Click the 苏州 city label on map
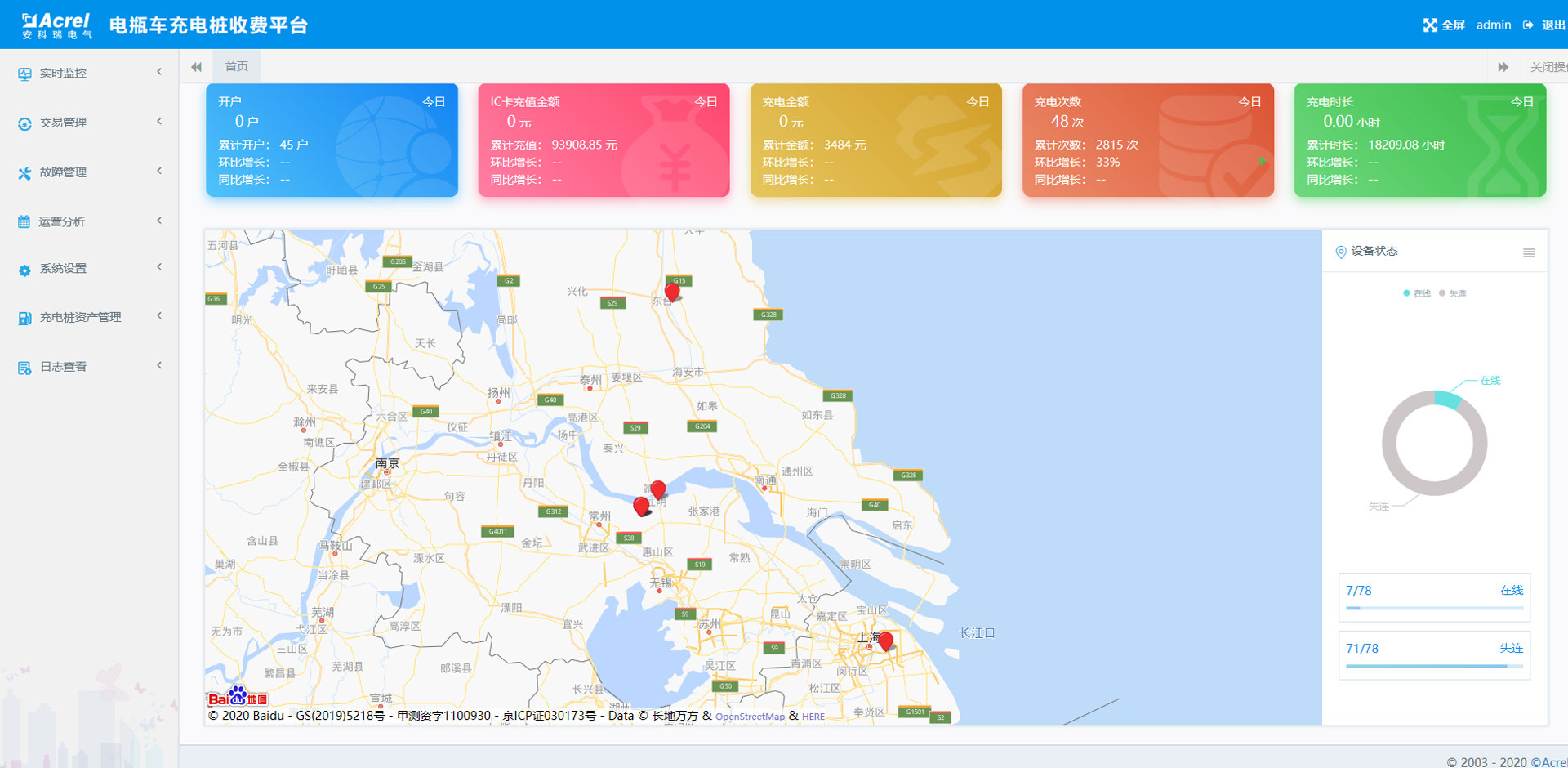The width and height of the screenshot is (1568, 768). 710,623
